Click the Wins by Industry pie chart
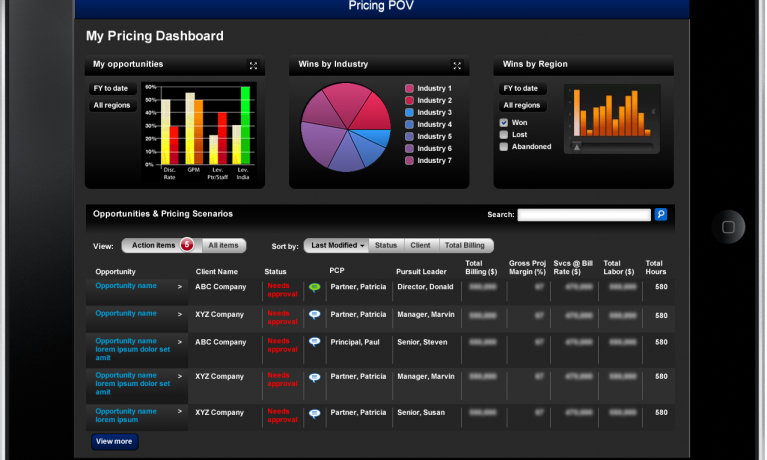Viewport: 767px width, 460px height. click(346, 127)
